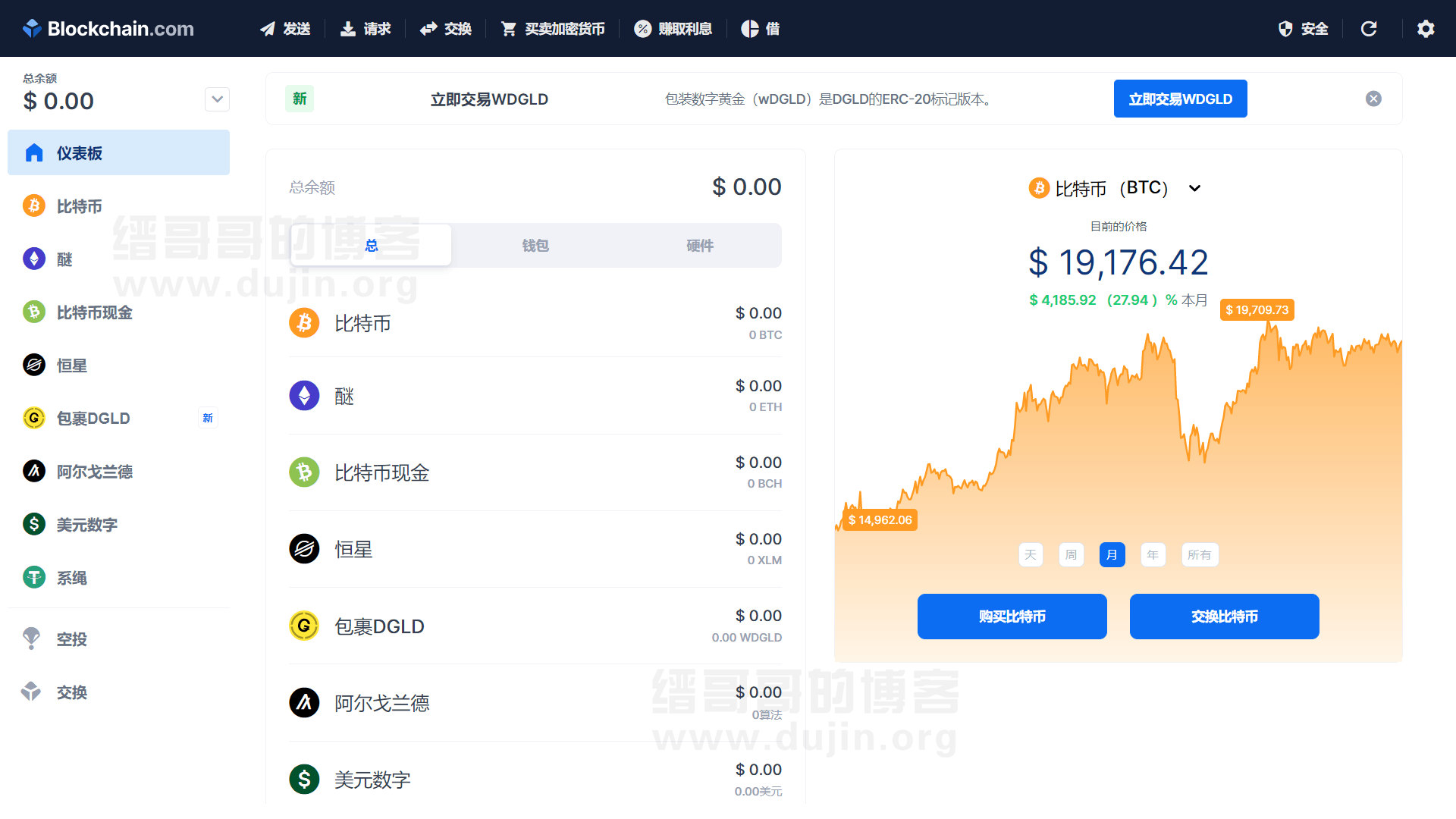
Task: Dismiss the WDGLD banner with the X
Action: pos(1374,99)
